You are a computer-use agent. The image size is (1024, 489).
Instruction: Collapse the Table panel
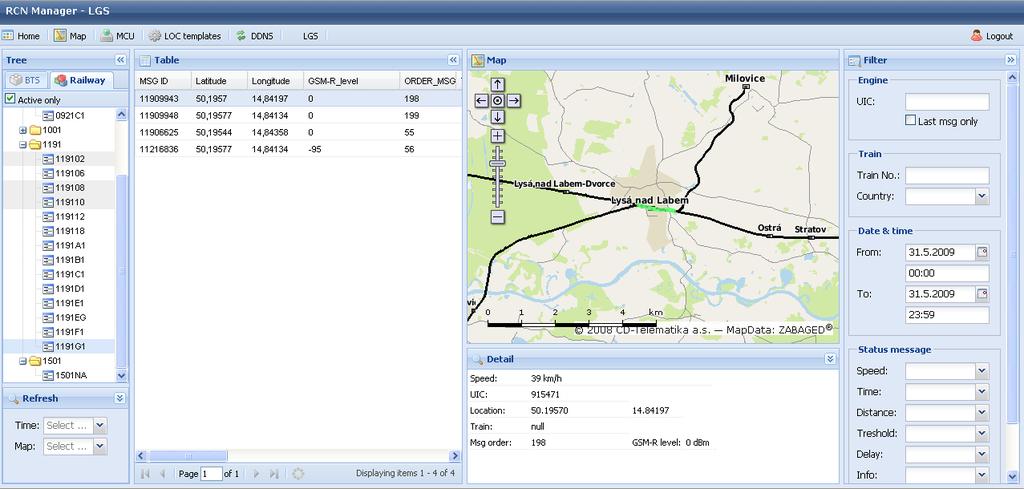click(454, 60)
